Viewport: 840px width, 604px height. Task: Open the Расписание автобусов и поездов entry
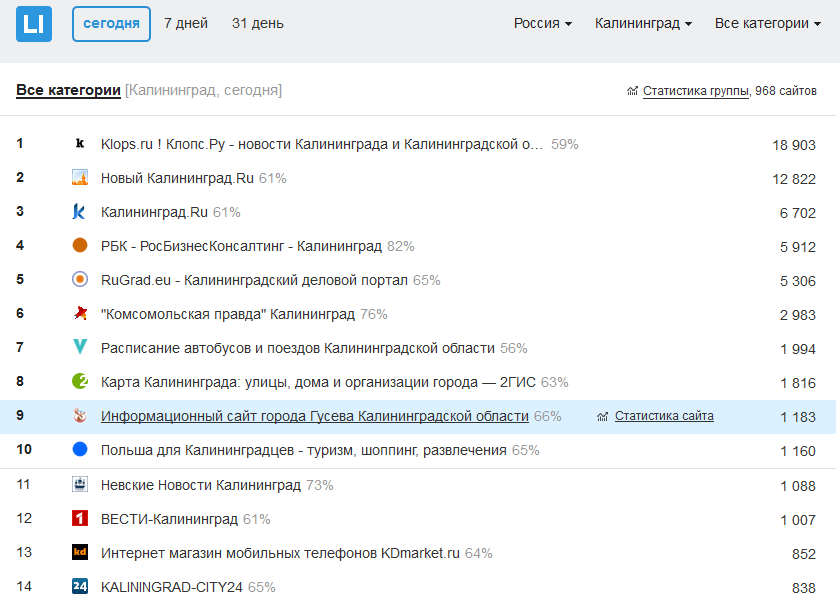tap(298, 348)
